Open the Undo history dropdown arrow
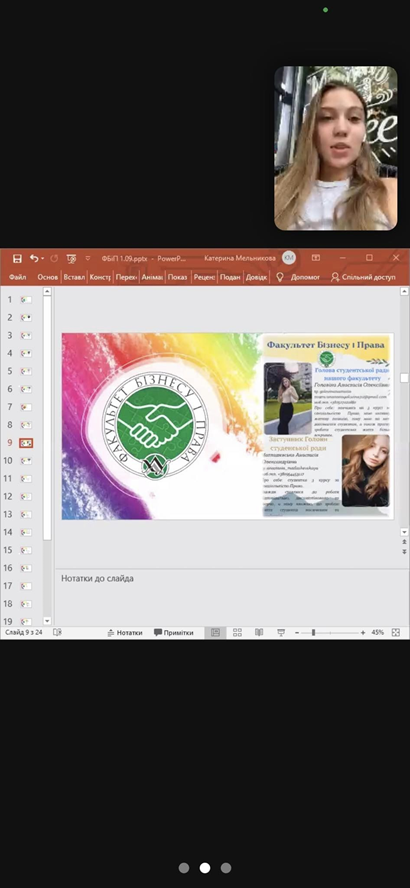Image resolution: width=410 pixels, height=888 pixels. click(x=42, y=259)
